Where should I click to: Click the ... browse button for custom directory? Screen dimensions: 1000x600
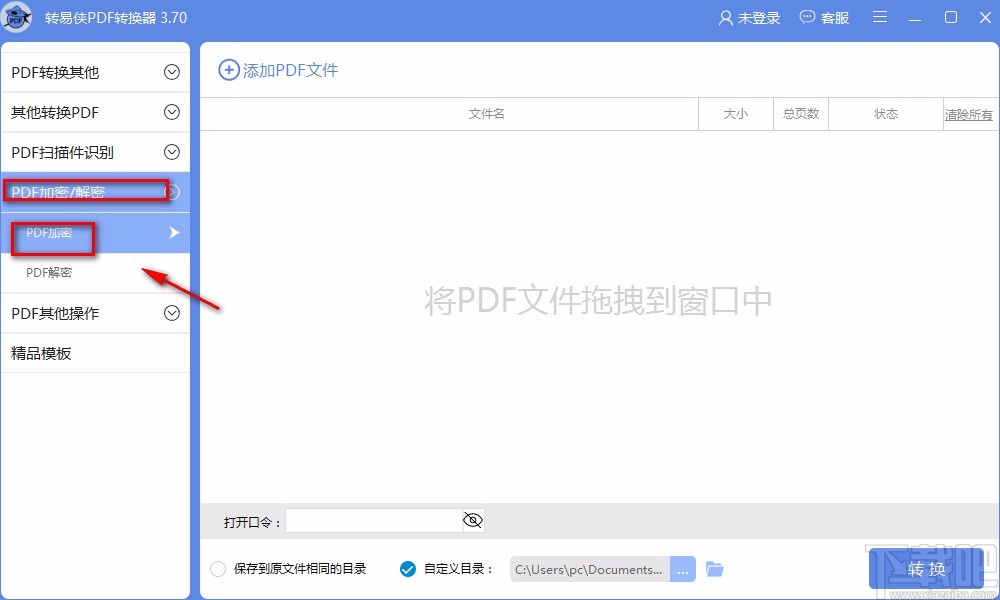click(x=683, y=568)
